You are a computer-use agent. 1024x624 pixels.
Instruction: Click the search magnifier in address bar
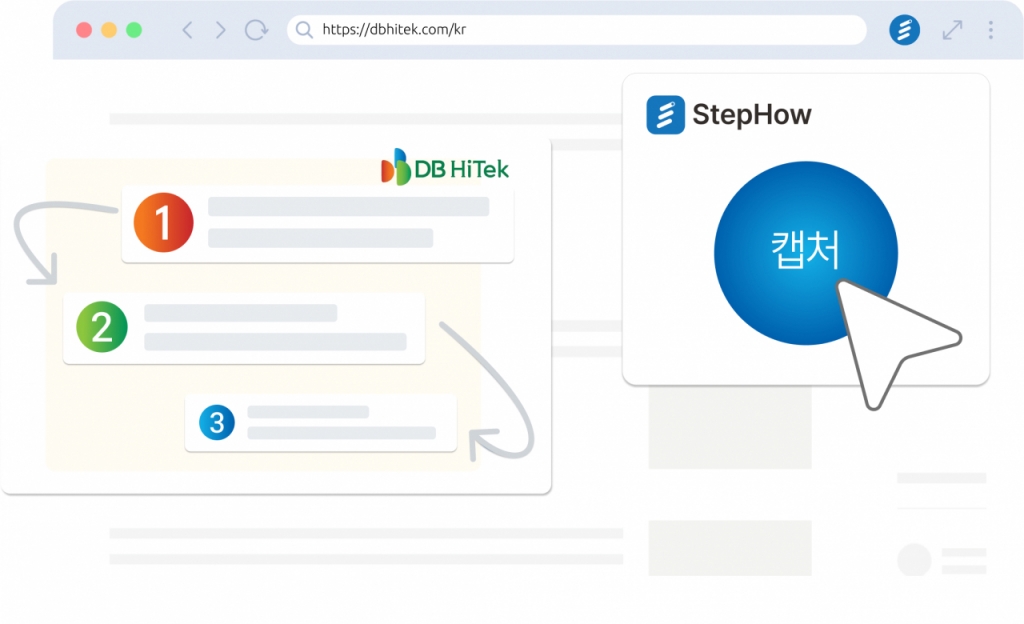point(304,29)
